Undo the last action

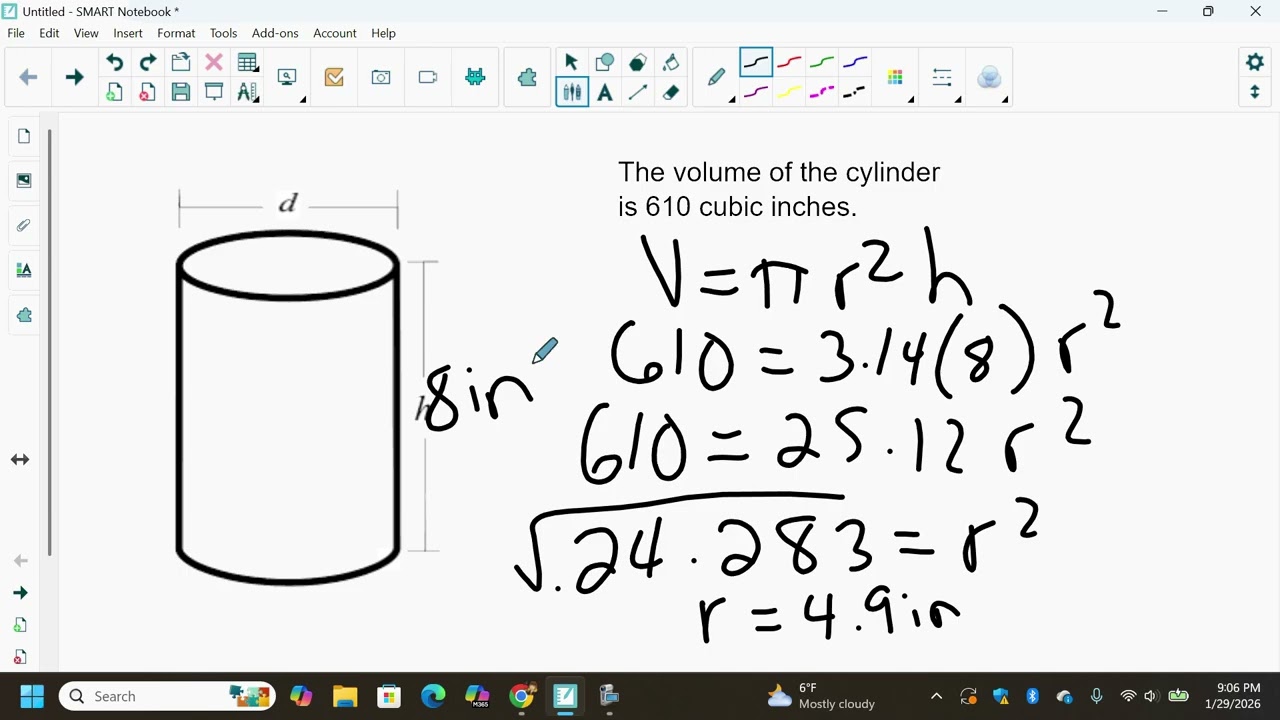(x=114, y=62)
